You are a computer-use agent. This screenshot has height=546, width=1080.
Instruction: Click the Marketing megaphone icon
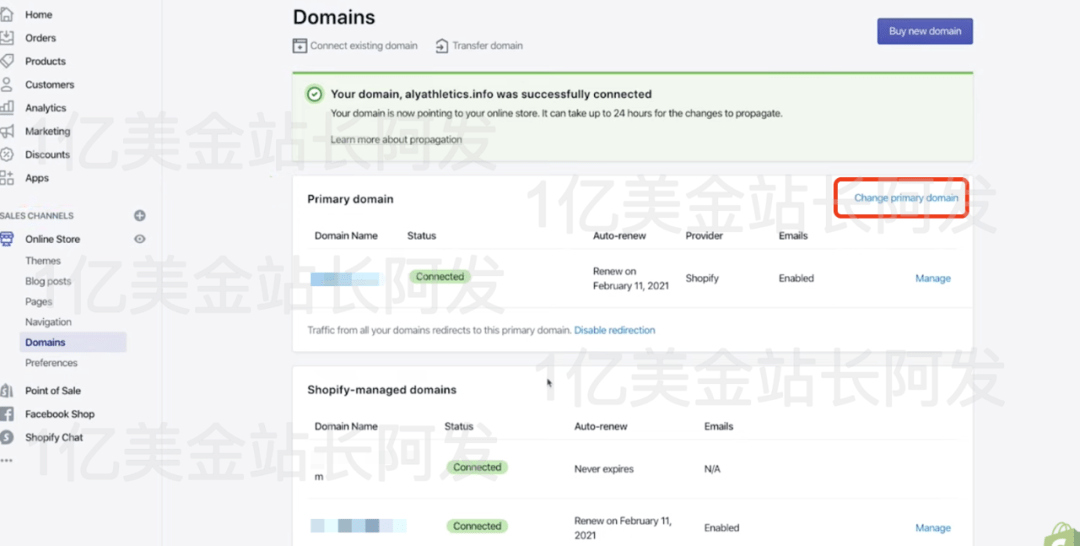pyautogui.click(x=6, y=131)
